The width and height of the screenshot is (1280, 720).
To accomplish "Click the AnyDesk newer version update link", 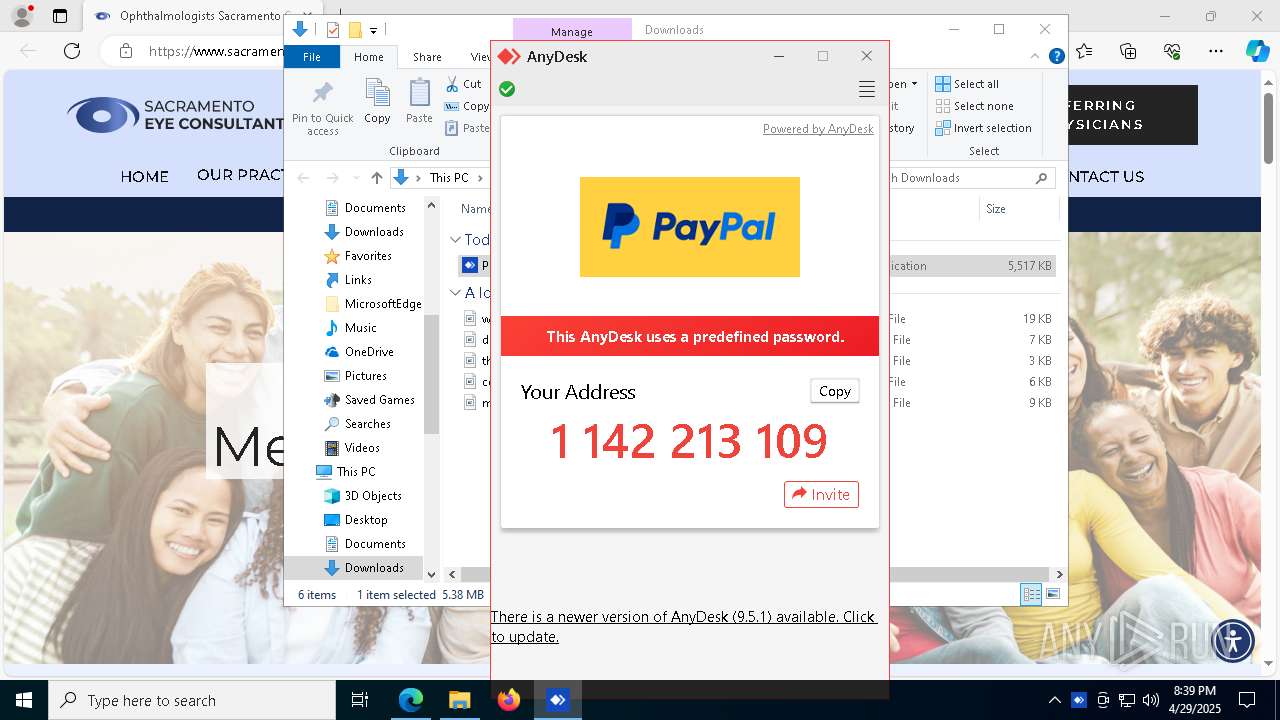I will 684,626.
